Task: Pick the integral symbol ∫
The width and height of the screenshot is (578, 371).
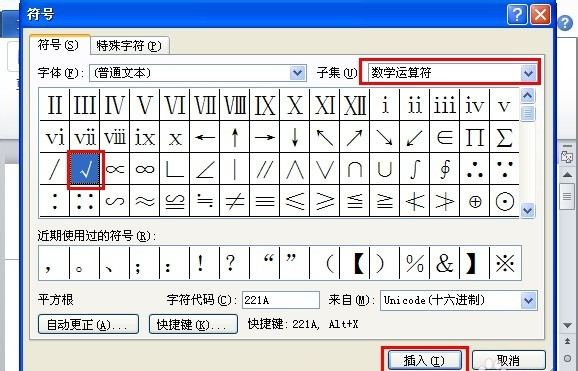Action: 415,169
